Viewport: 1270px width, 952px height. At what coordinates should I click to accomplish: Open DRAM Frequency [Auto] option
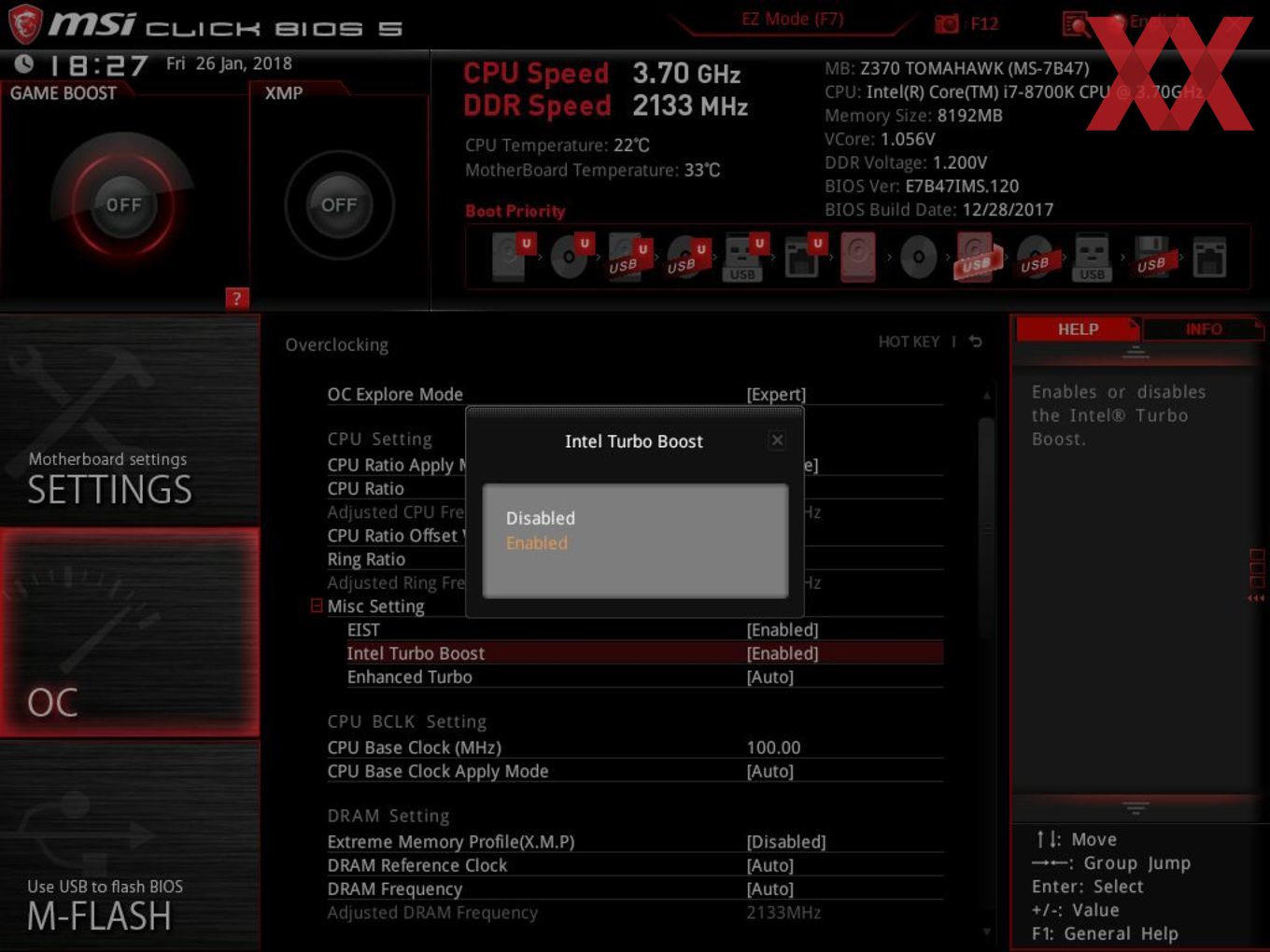click(770, 889)
